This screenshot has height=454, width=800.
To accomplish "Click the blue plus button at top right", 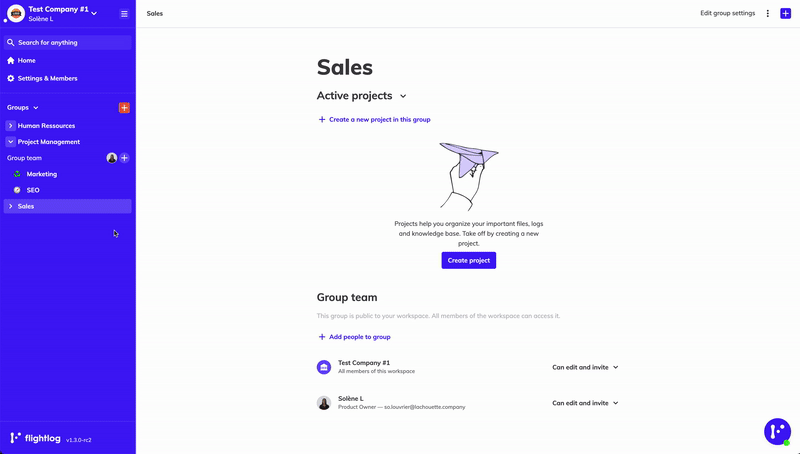I will click(x=785, y=13).
